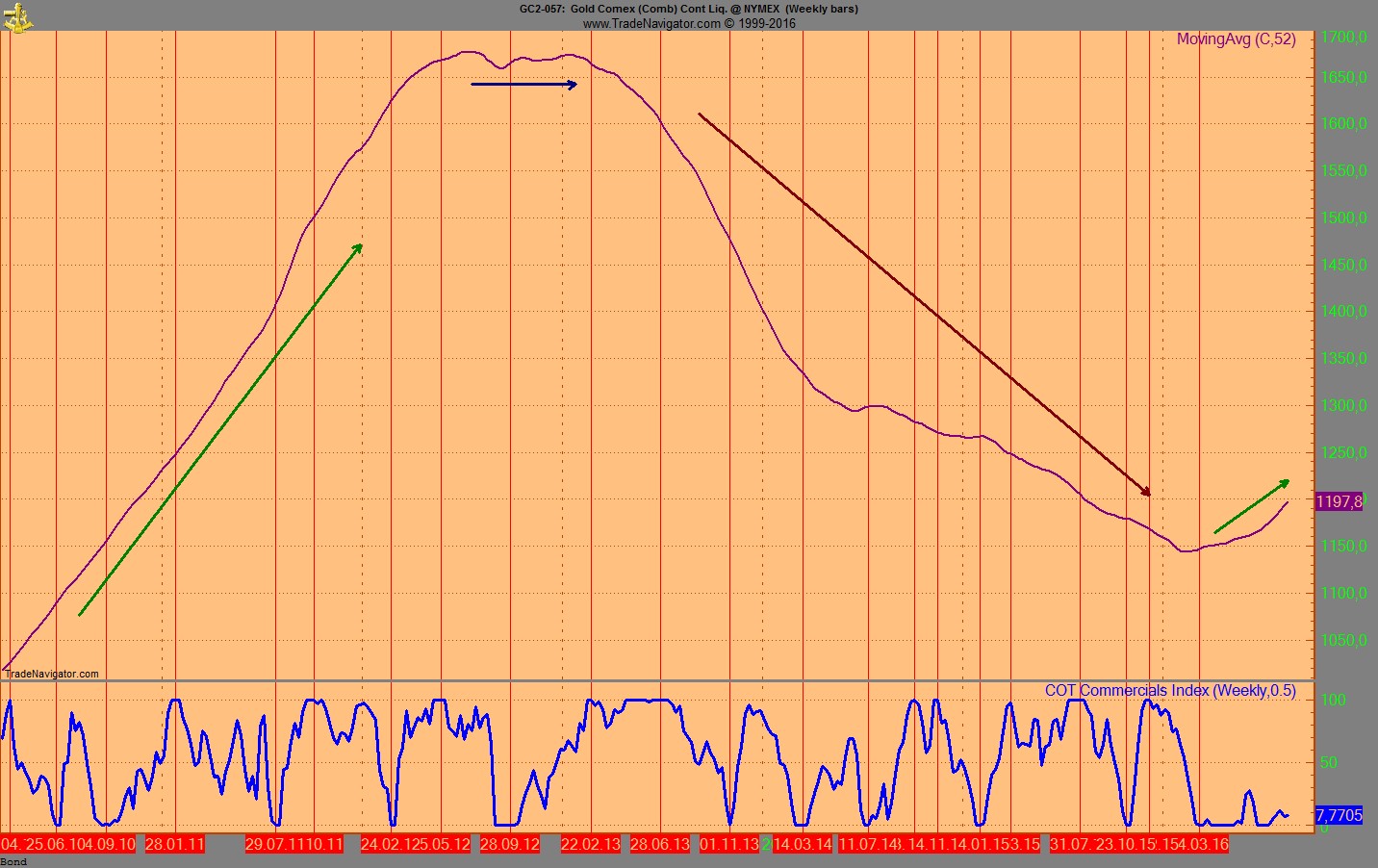Viewport: 1378px width, 868px height.
Task: Click the green marker on date axis
Action: [767, 844]
